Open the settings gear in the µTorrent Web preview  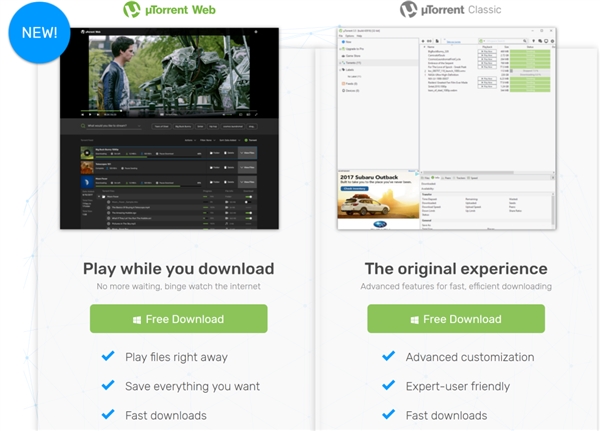256,32
